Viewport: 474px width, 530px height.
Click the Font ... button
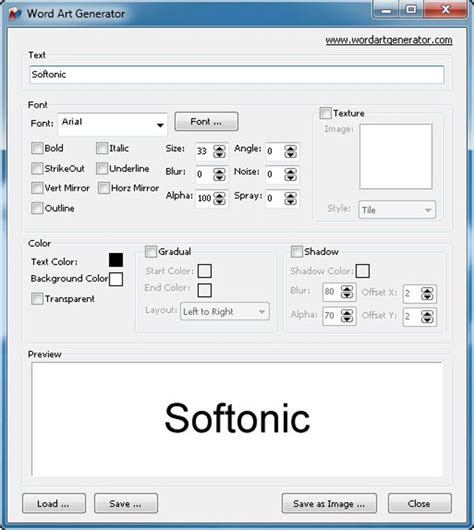[206, 121]
